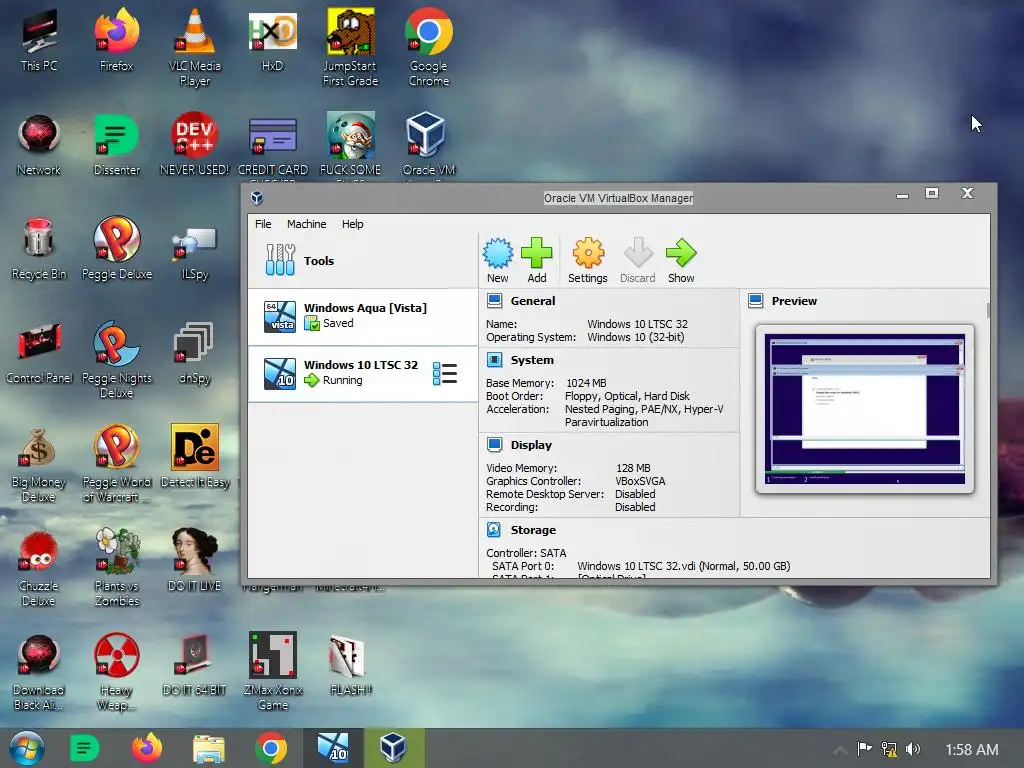Open Firefox from the taskbar
Image resolution: width=1024 pixels, height=768 pixels.
(x=147, y=748)
